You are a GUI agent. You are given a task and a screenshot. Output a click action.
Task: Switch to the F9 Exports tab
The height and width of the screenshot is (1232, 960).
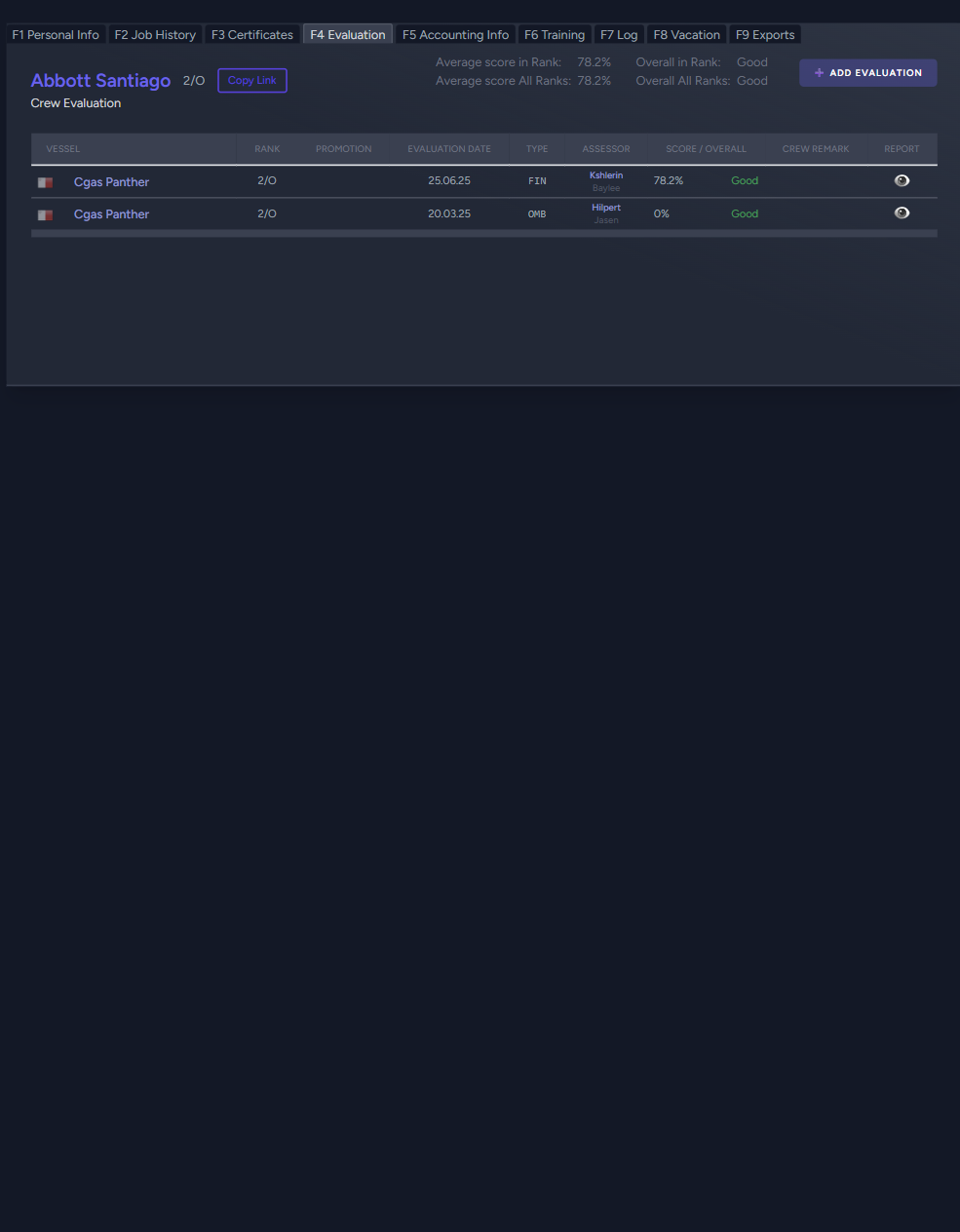coord(765,35)
